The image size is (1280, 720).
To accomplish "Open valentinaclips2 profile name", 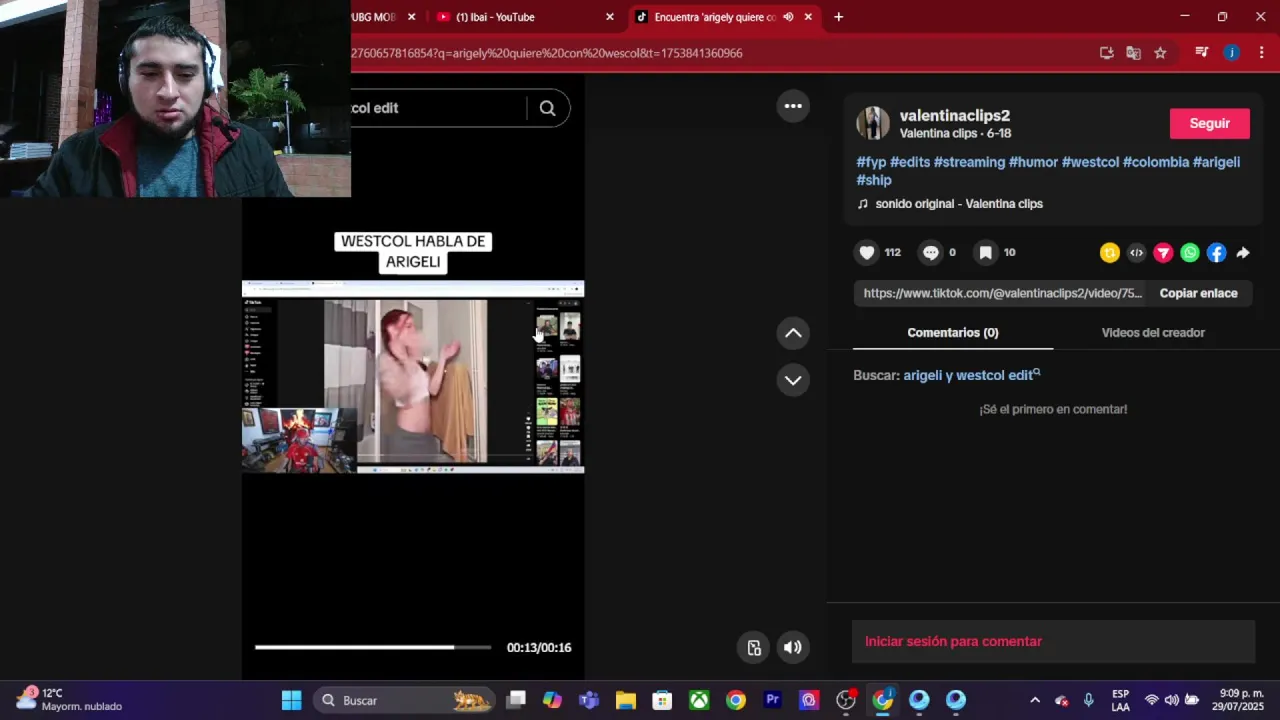I will click(x=955, y=115).
